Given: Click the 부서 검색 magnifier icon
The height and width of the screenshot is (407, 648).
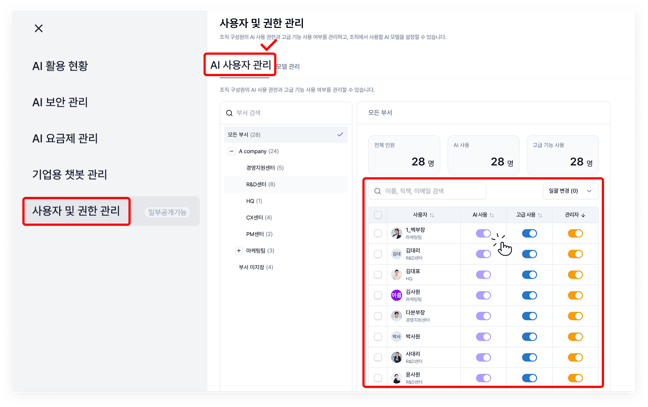Looking at the screenshot, I should [x=230, y=113].
